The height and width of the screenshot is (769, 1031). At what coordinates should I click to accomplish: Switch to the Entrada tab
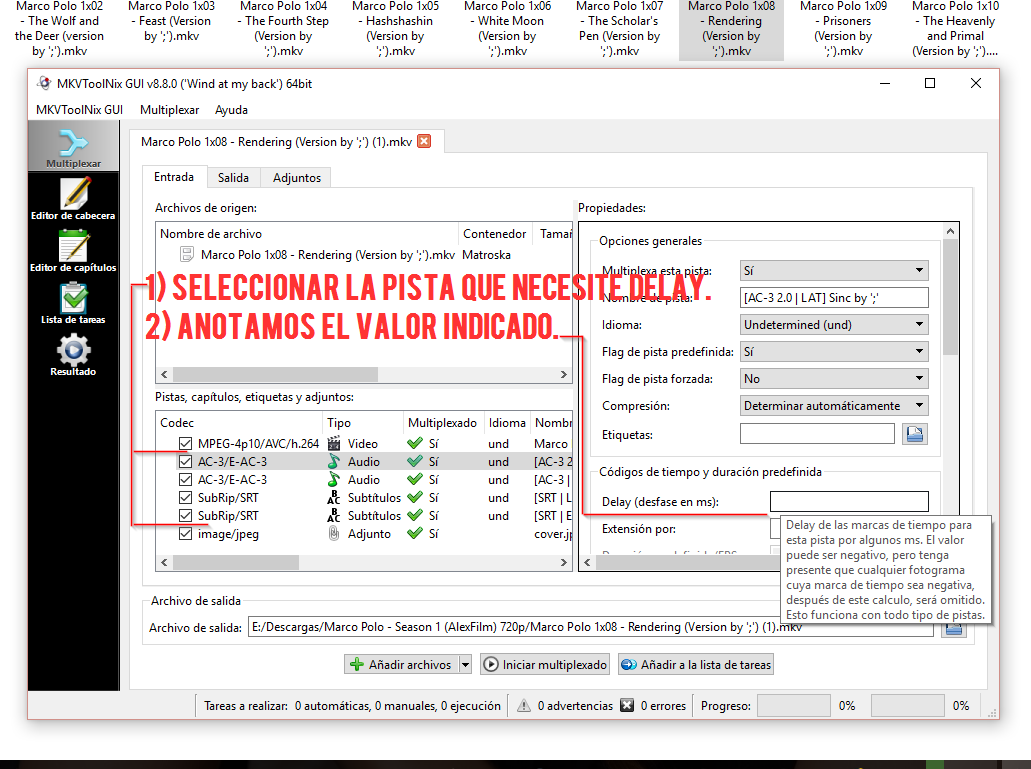click(x=174, y=177)
